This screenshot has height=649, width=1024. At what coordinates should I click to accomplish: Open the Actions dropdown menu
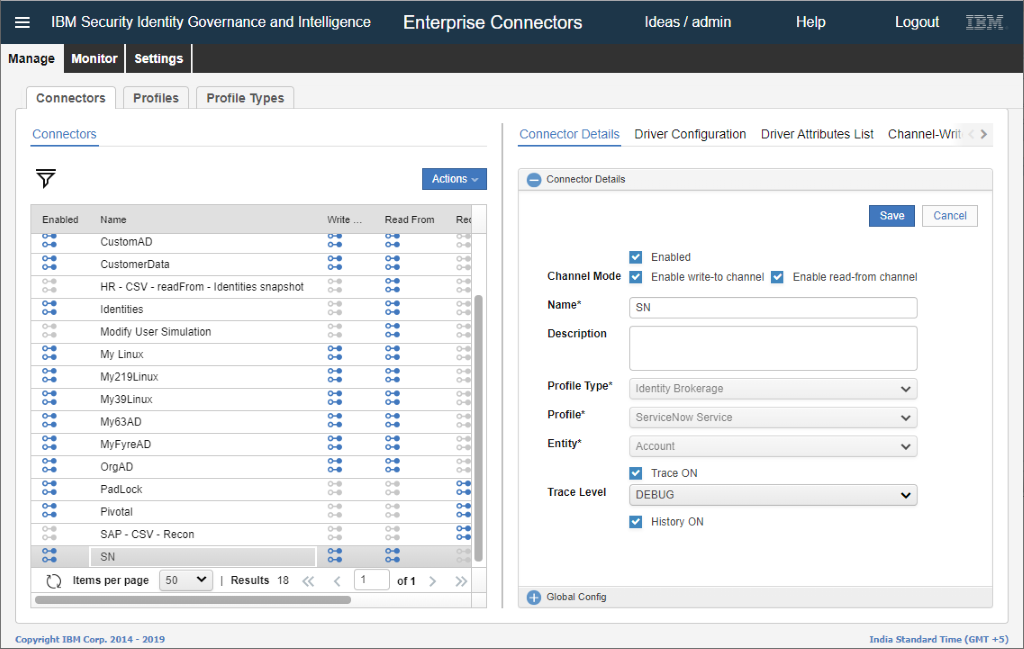[x=455, y=179]
